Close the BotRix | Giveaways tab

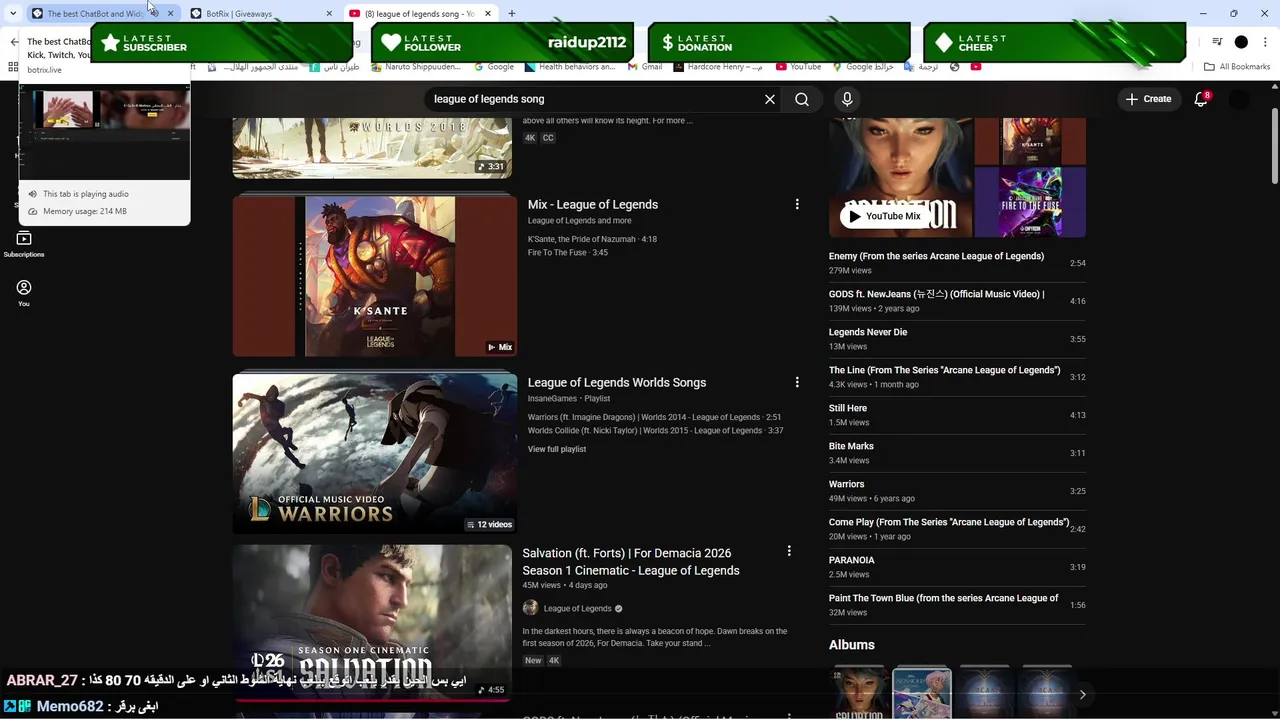(x=329, y=13)
